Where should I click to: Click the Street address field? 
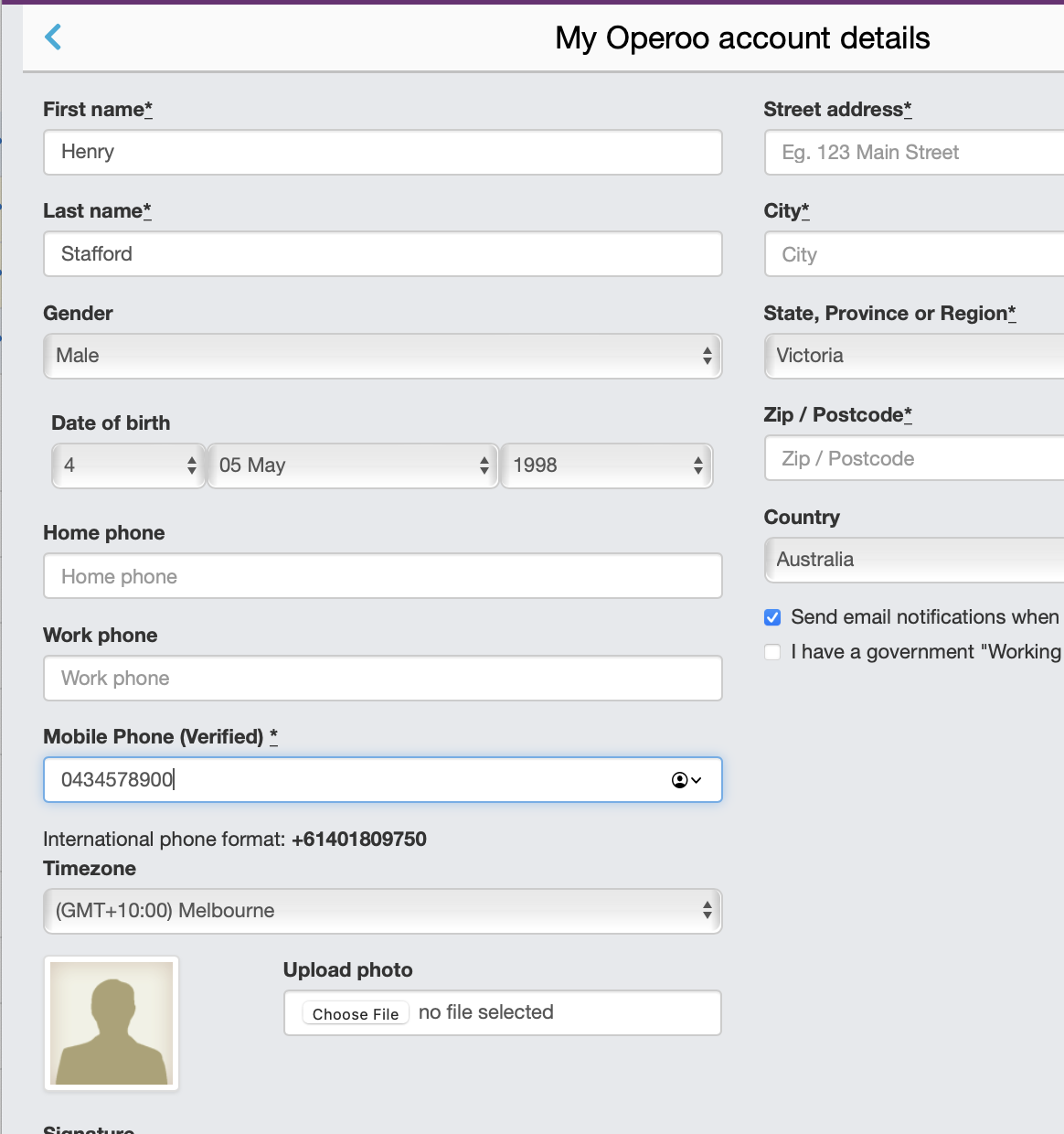914,153
